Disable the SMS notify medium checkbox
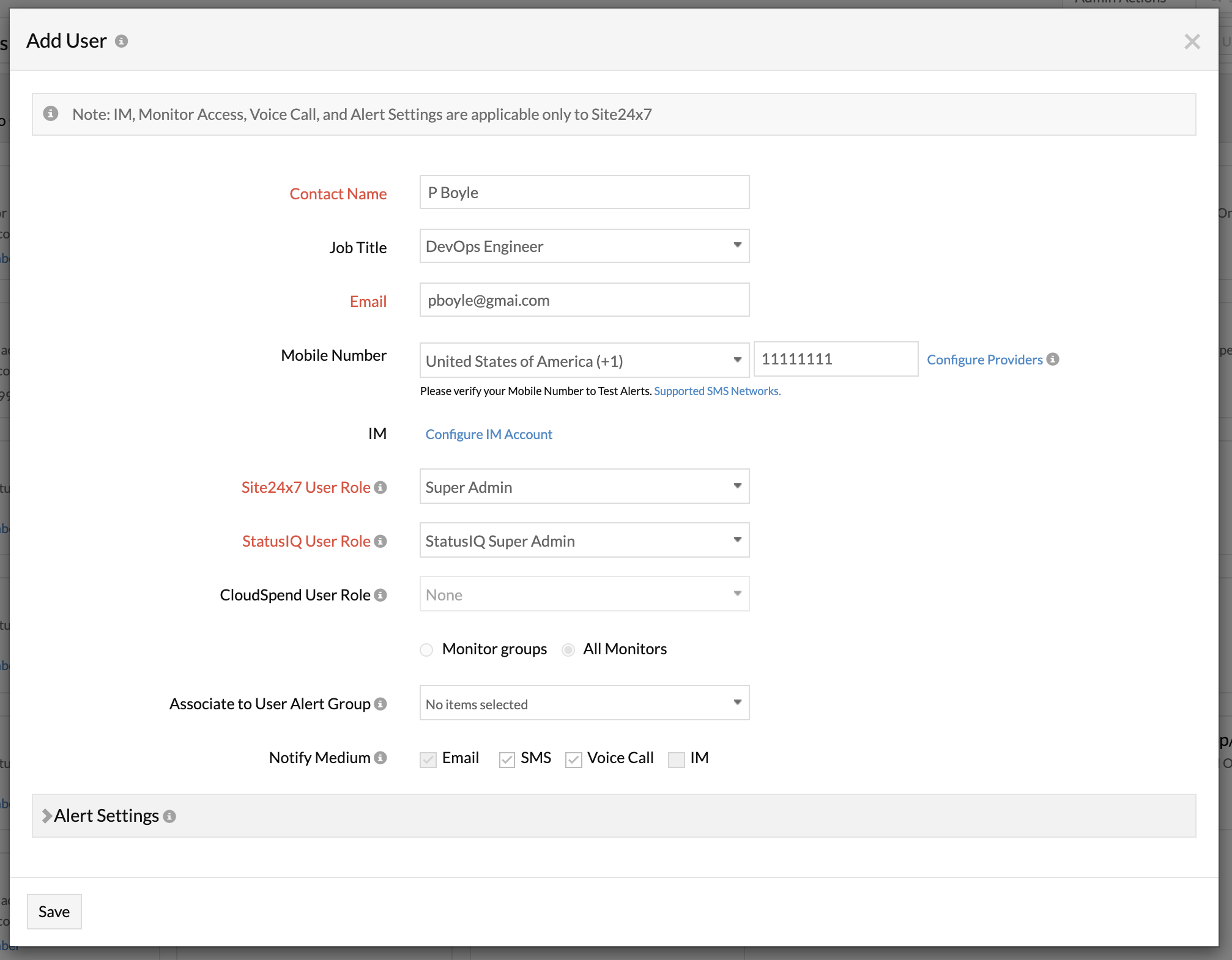The image size is (1232, 960). pos(507,759)
